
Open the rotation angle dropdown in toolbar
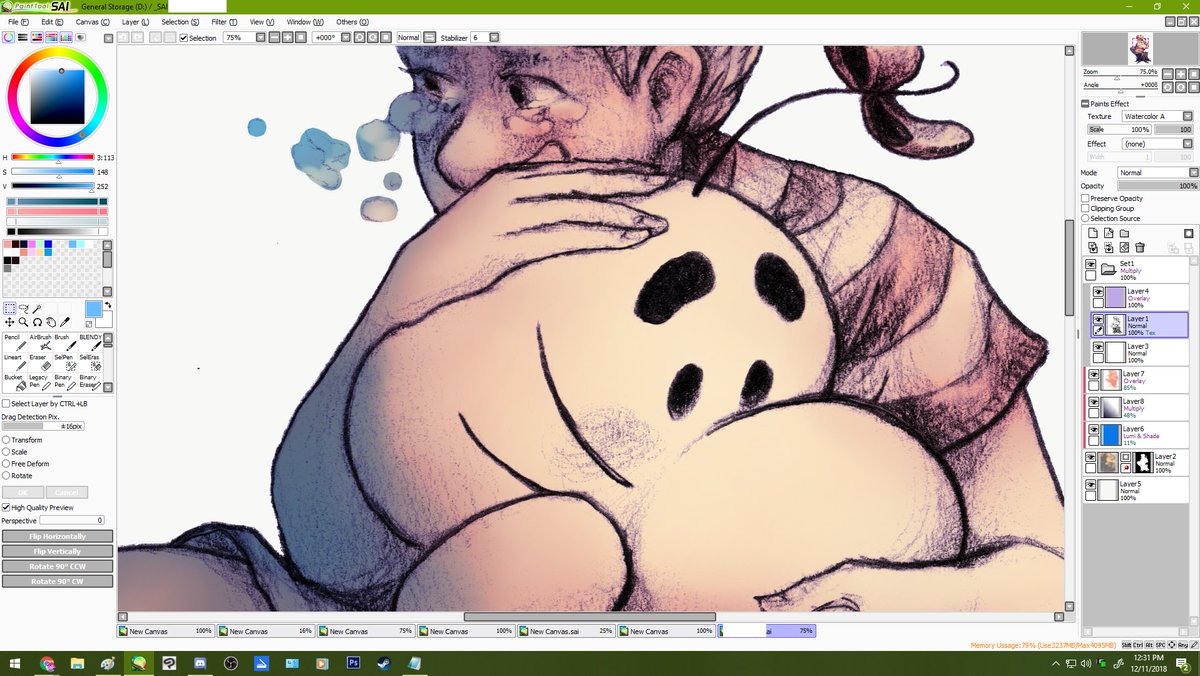(x=345, y=38)
